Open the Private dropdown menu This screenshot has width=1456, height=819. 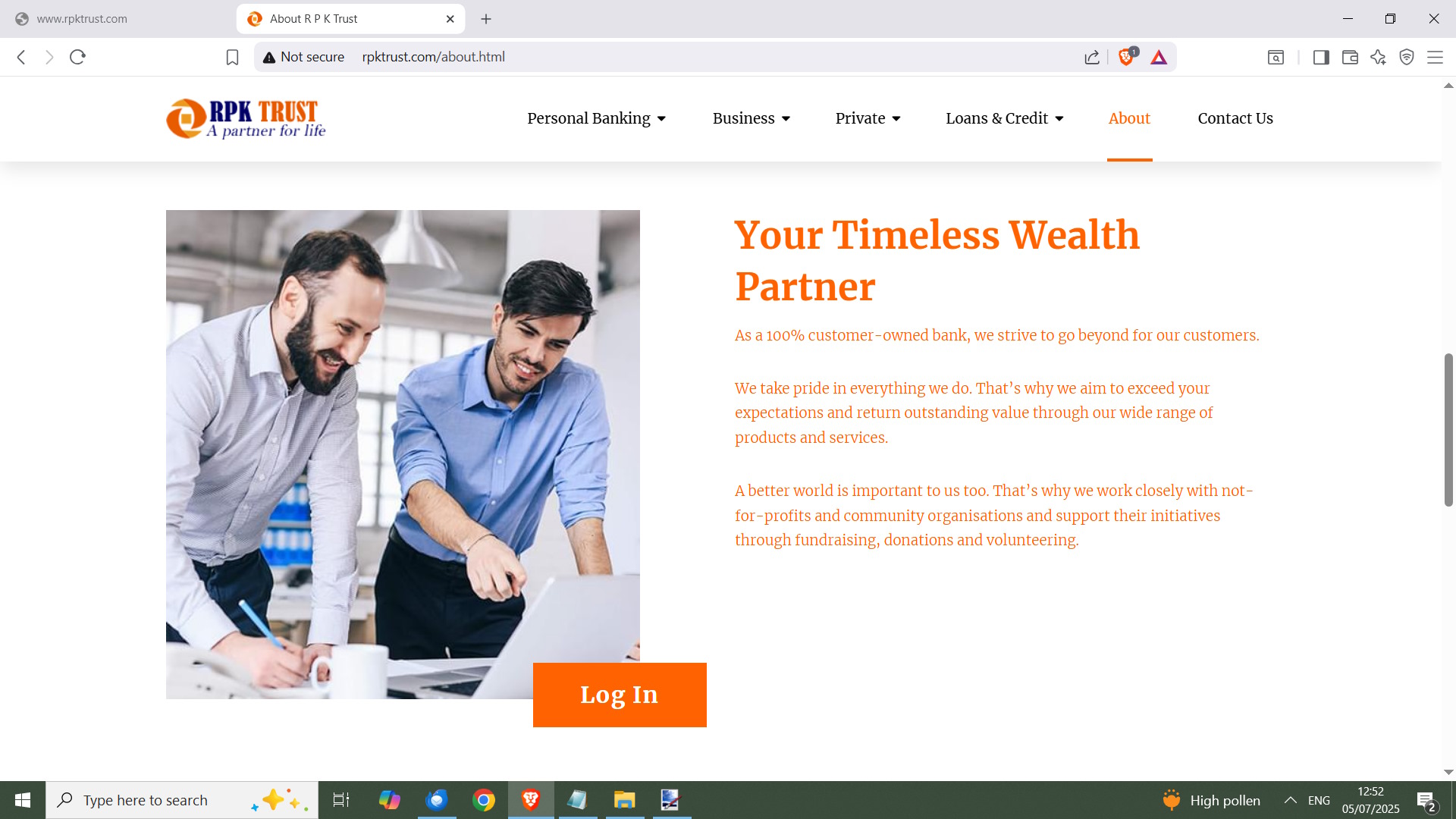click(x=868, y=118)
